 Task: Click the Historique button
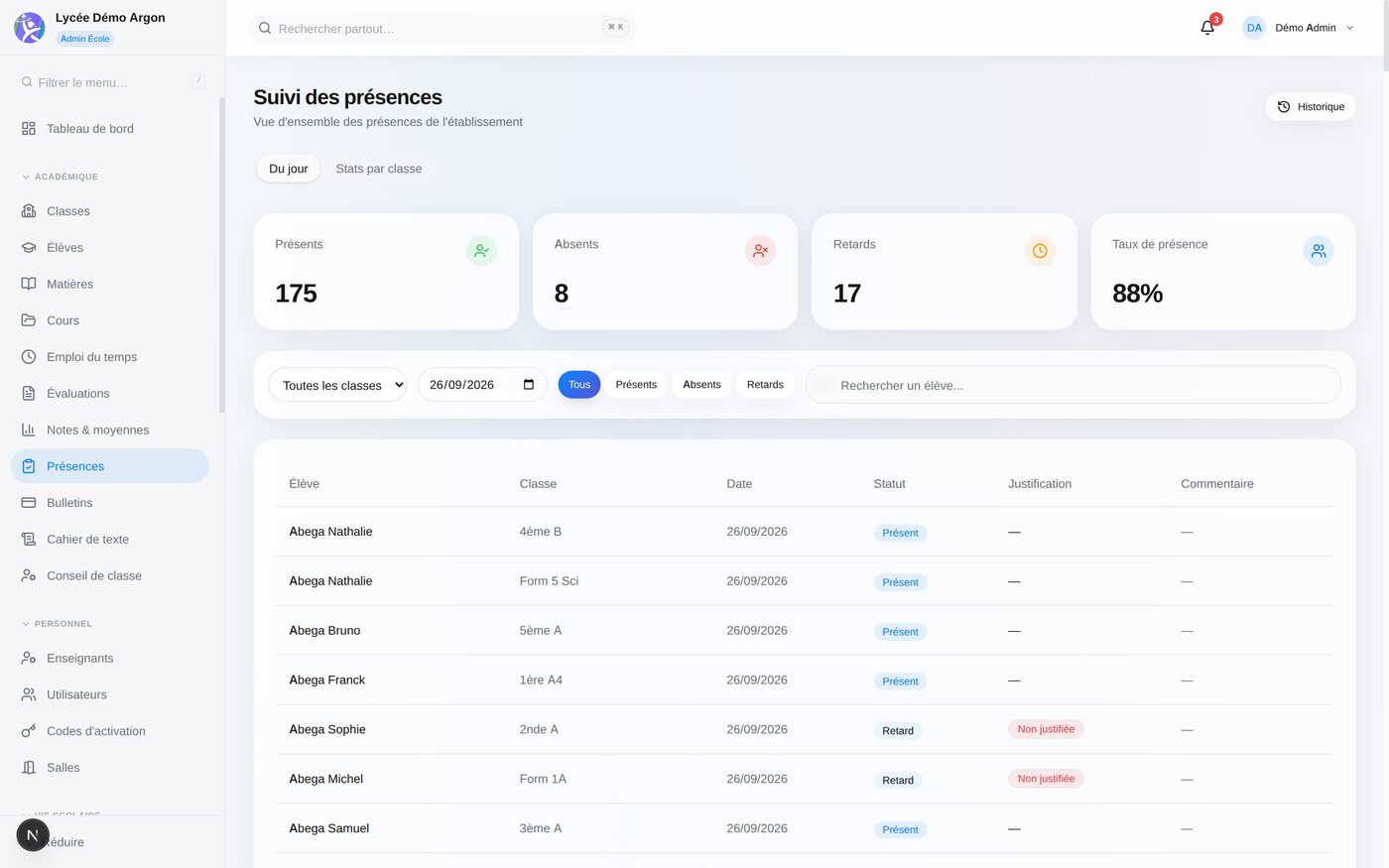[x=1311, y=107]
